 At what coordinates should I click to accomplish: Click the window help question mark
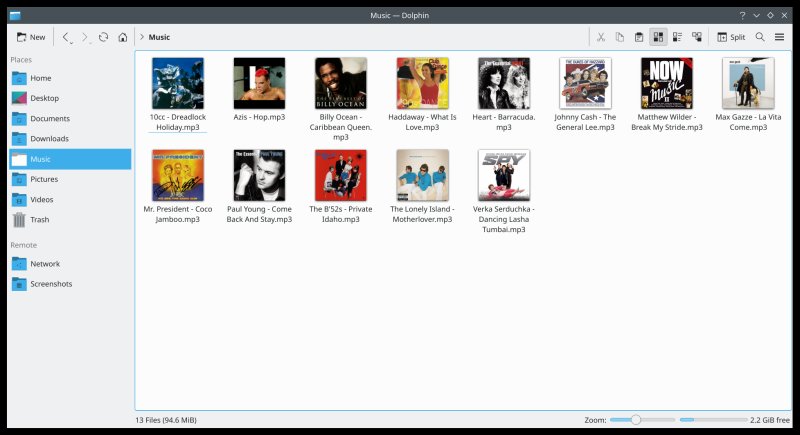[x=742, y=15]
